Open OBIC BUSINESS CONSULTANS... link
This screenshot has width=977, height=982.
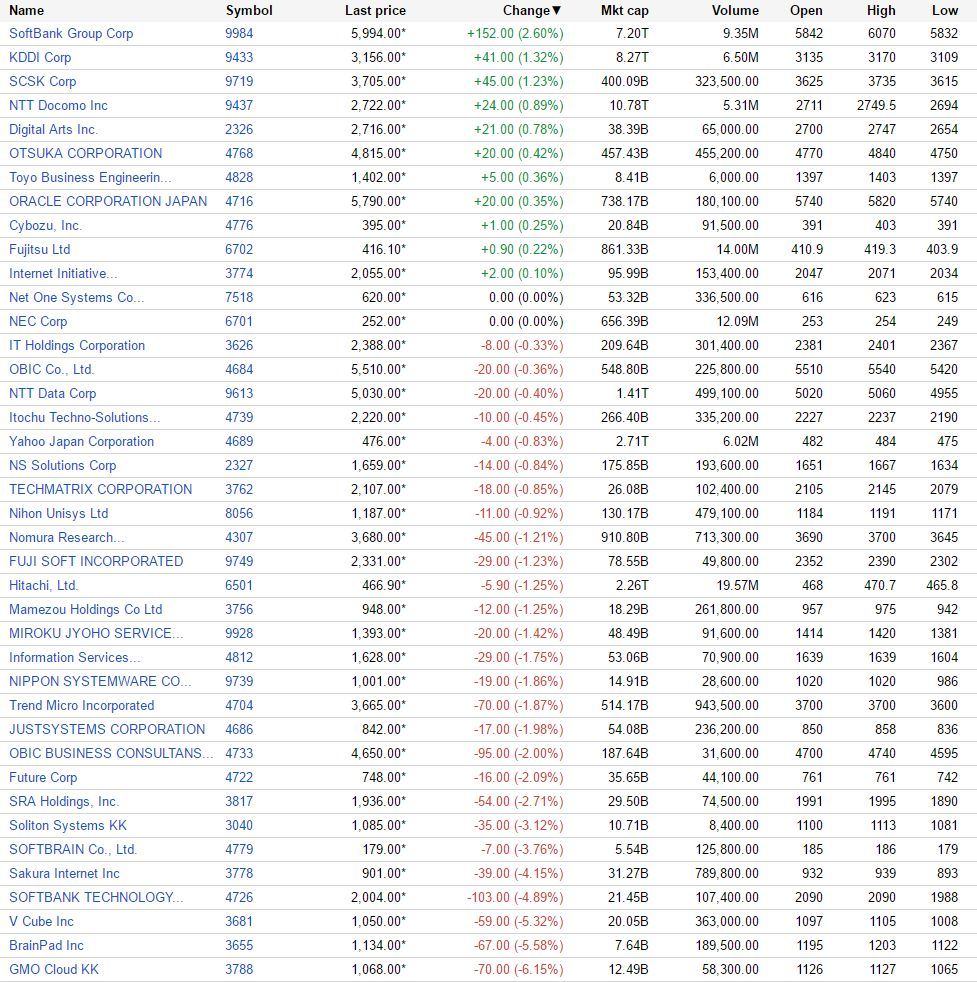click(x=111, y=754)
